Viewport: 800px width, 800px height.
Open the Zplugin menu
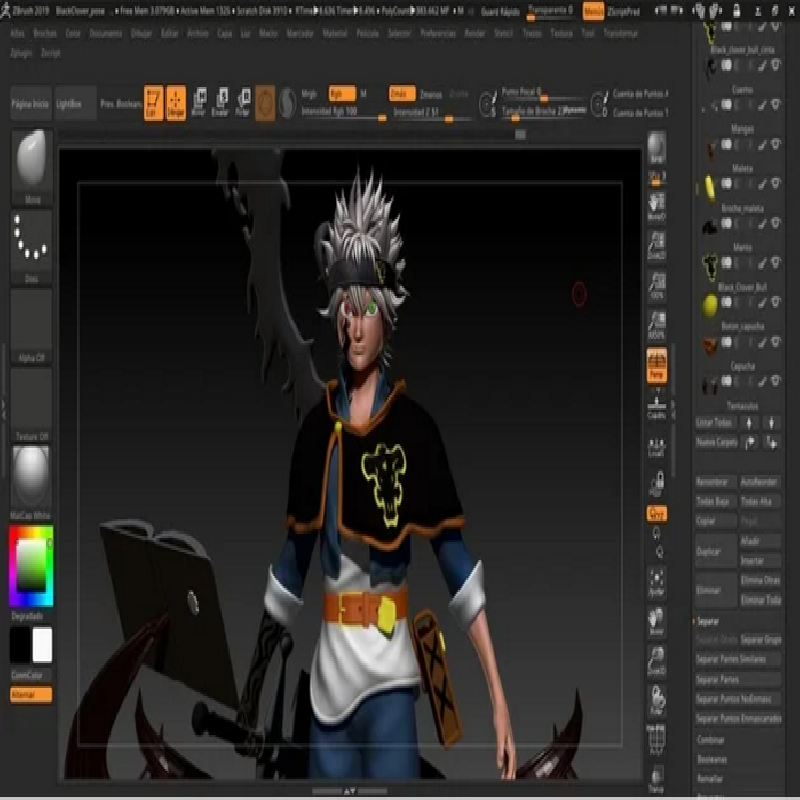21,53
